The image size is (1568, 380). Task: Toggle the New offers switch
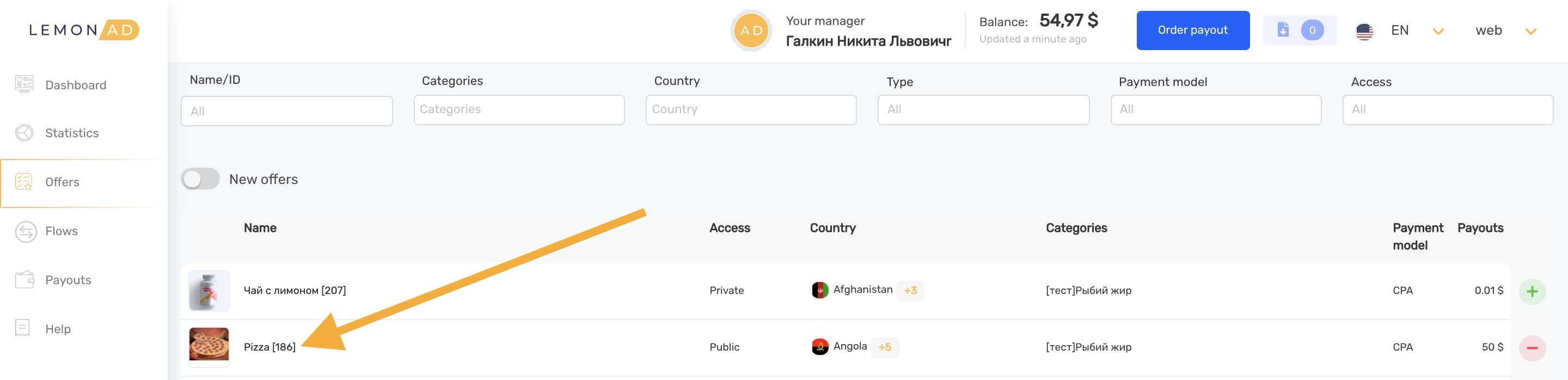click(x=200, y=179)
